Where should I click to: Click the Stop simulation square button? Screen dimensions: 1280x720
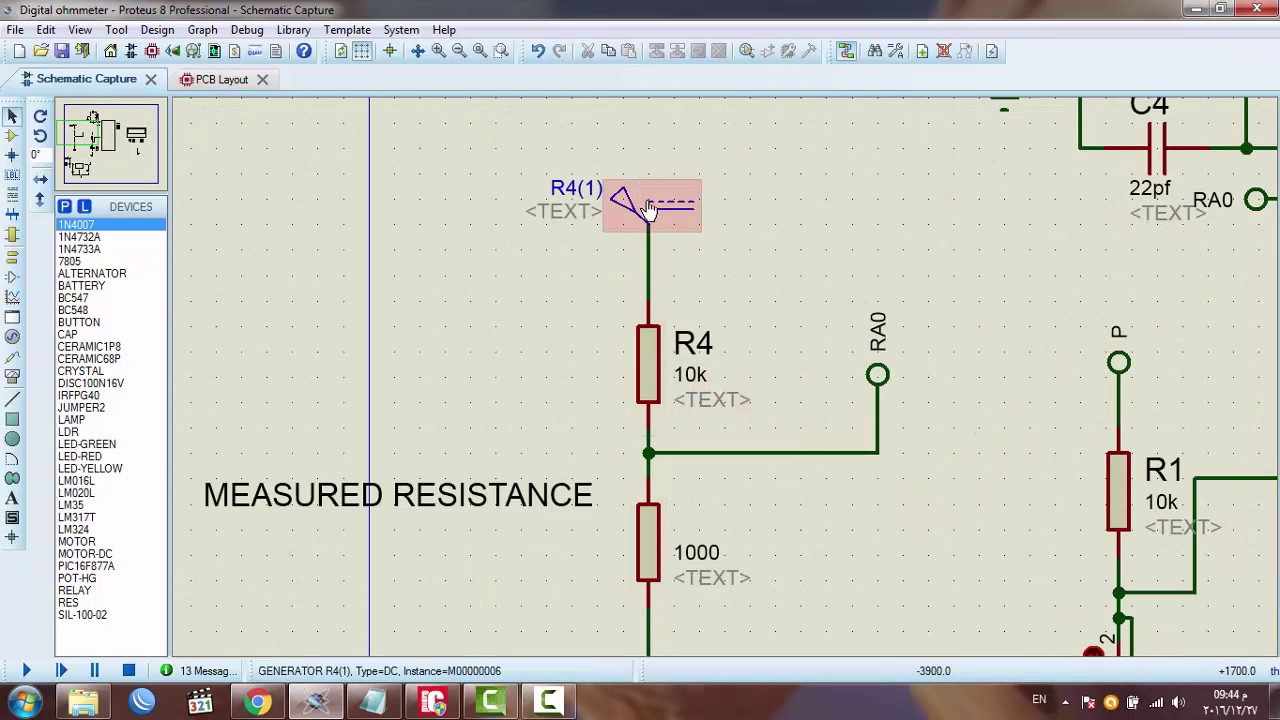pos(128,671)
